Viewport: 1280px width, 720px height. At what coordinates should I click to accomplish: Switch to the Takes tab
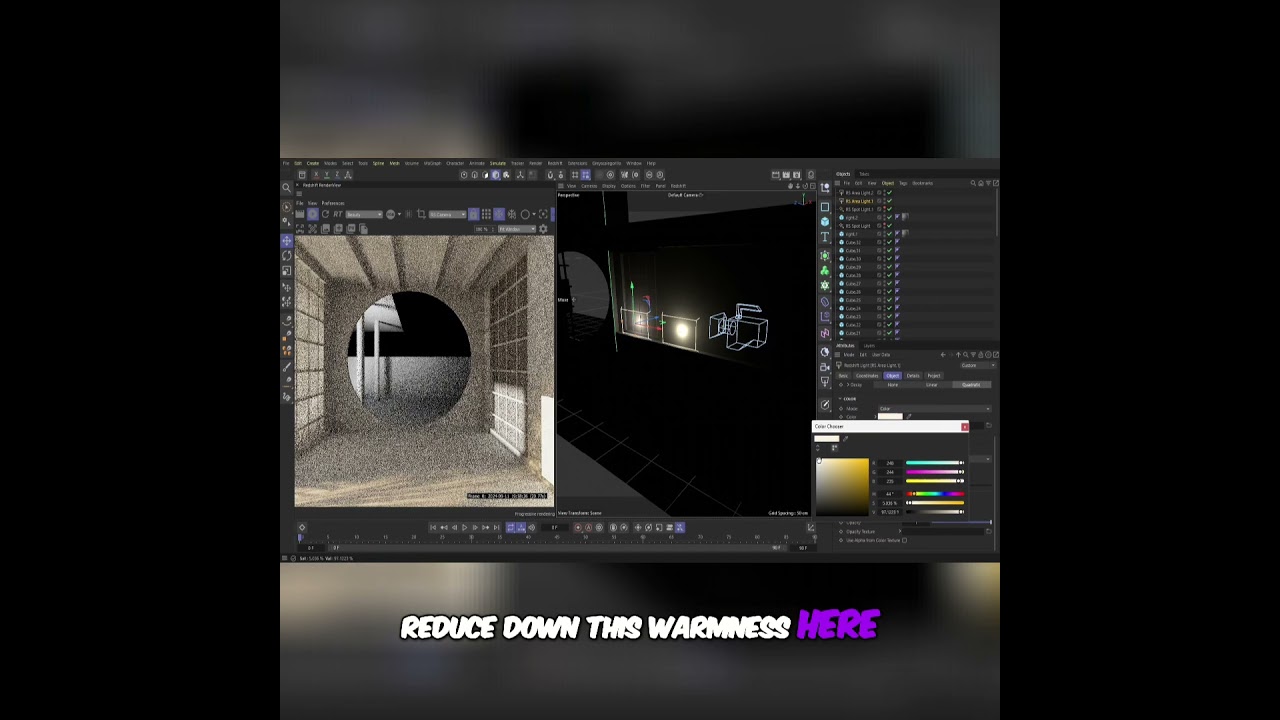click(864, 174)
